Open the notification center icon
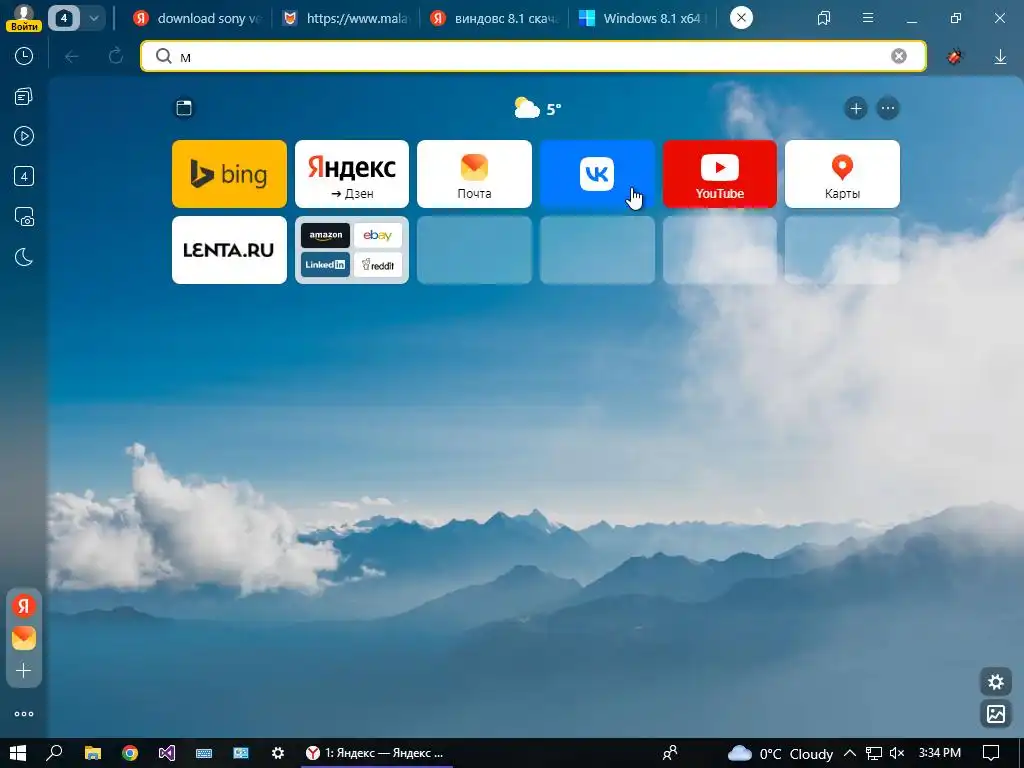1024x768 pixels. point(991,753)
